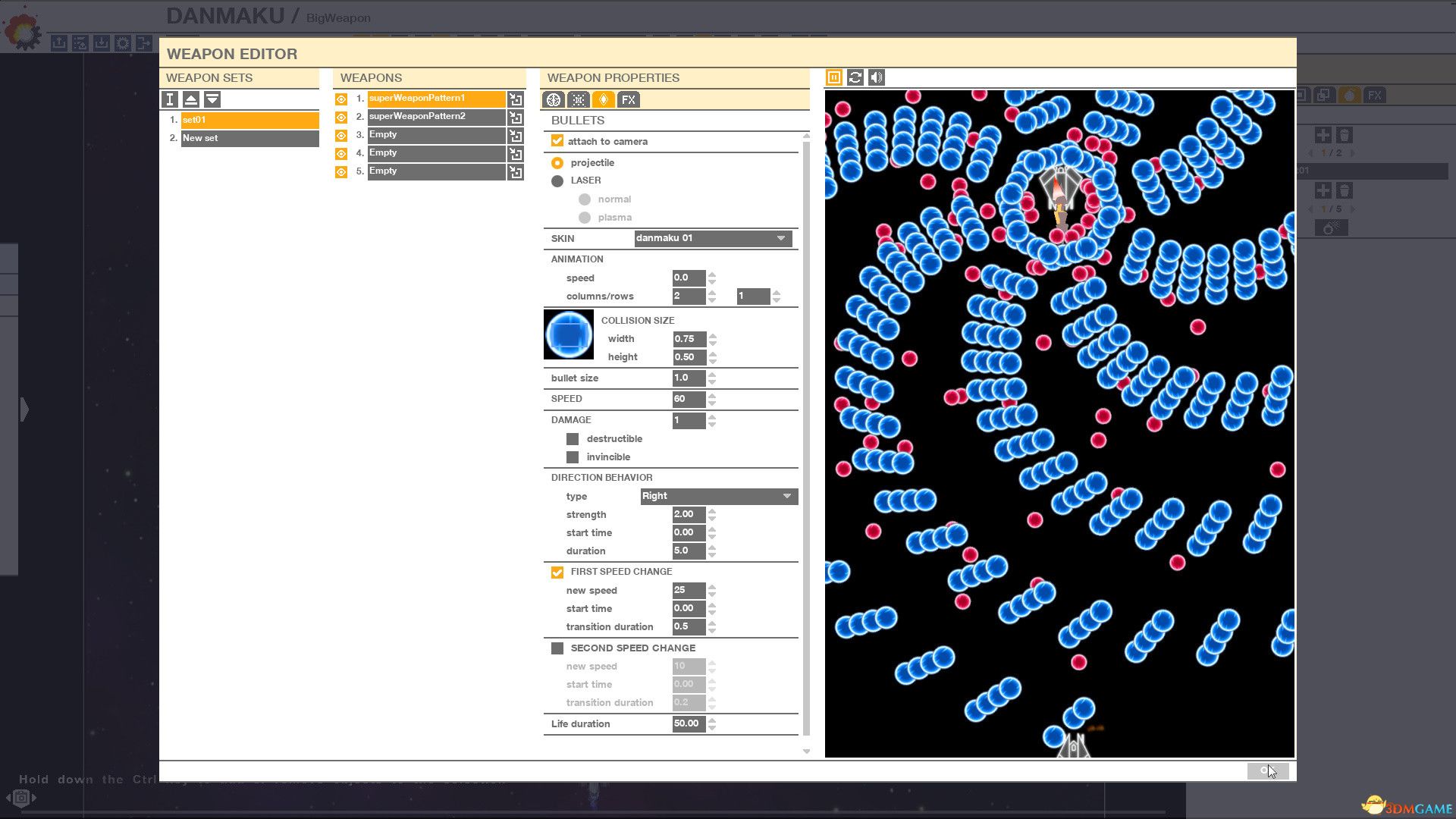This screenshot has height=819, width=1456.
Task: Select superWeaponPattern2 in weapons list
Action: point(435,116)
